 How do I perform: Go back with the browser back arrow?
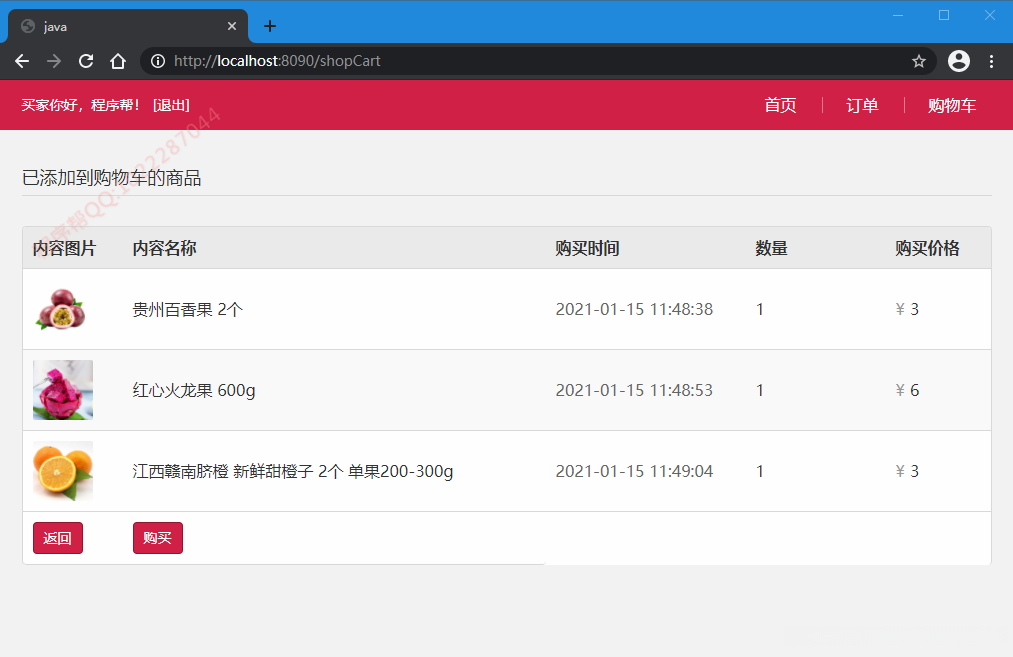click(22, 61)
